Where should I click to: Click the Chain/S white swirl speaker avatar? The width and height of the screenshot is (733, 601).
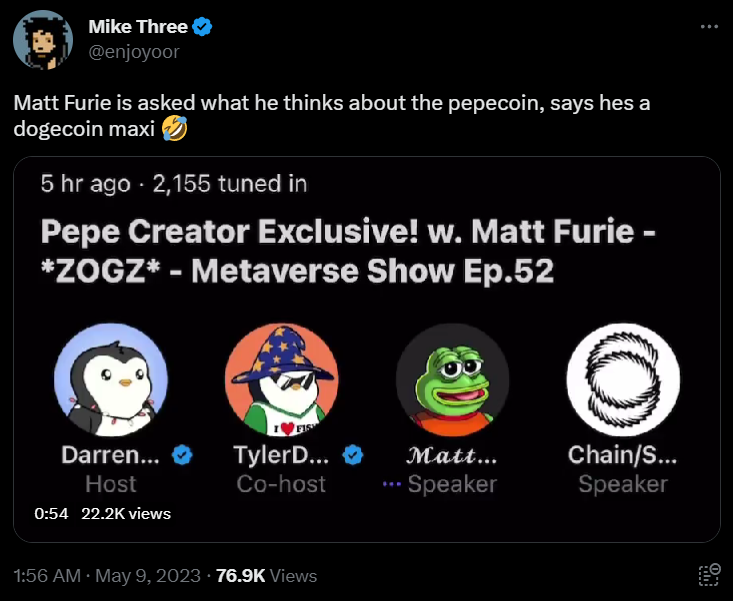(x=622, y=380)
